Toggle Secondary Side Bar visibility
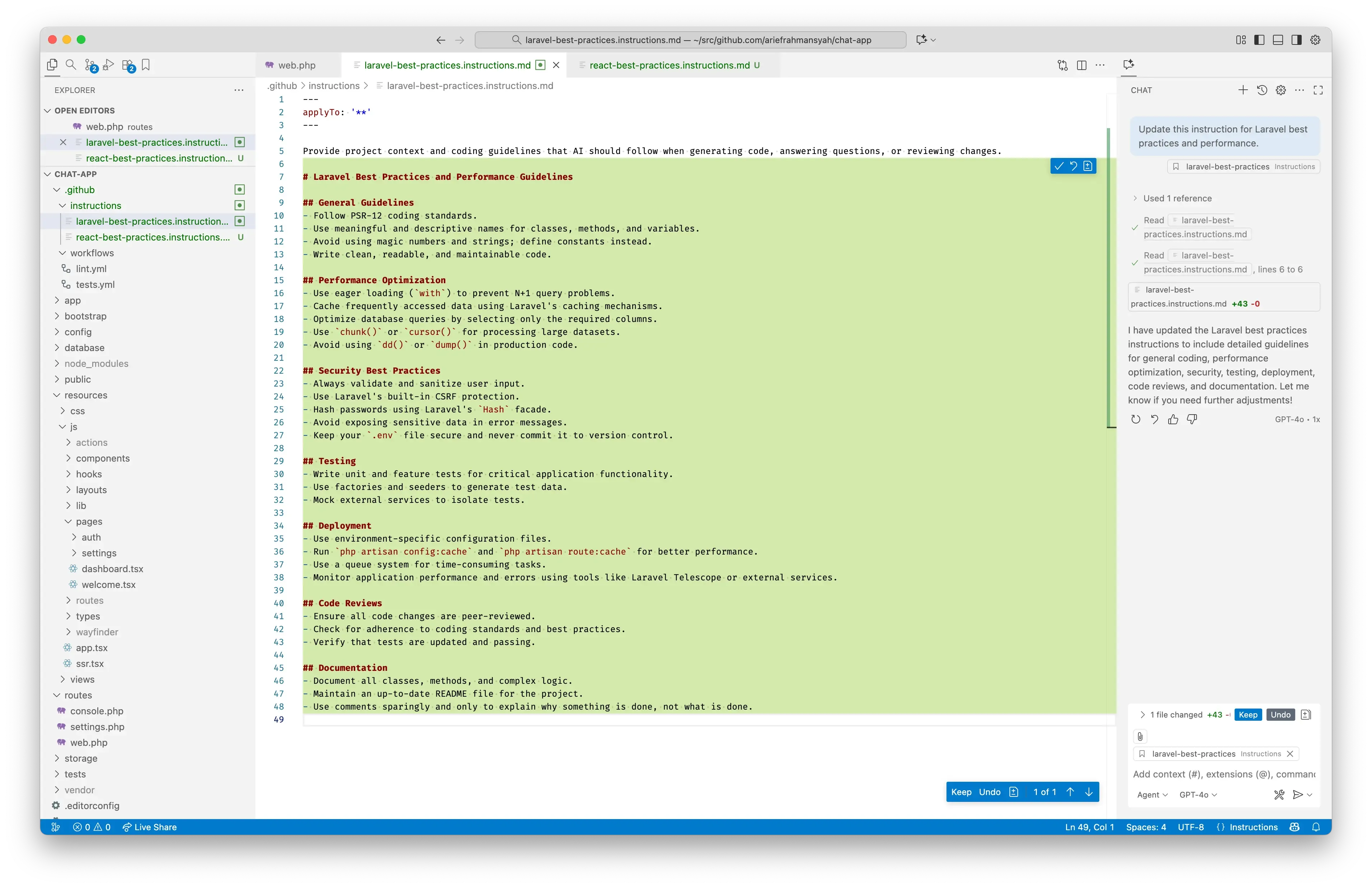The image size is (1372, 888). pos(1297,40)
